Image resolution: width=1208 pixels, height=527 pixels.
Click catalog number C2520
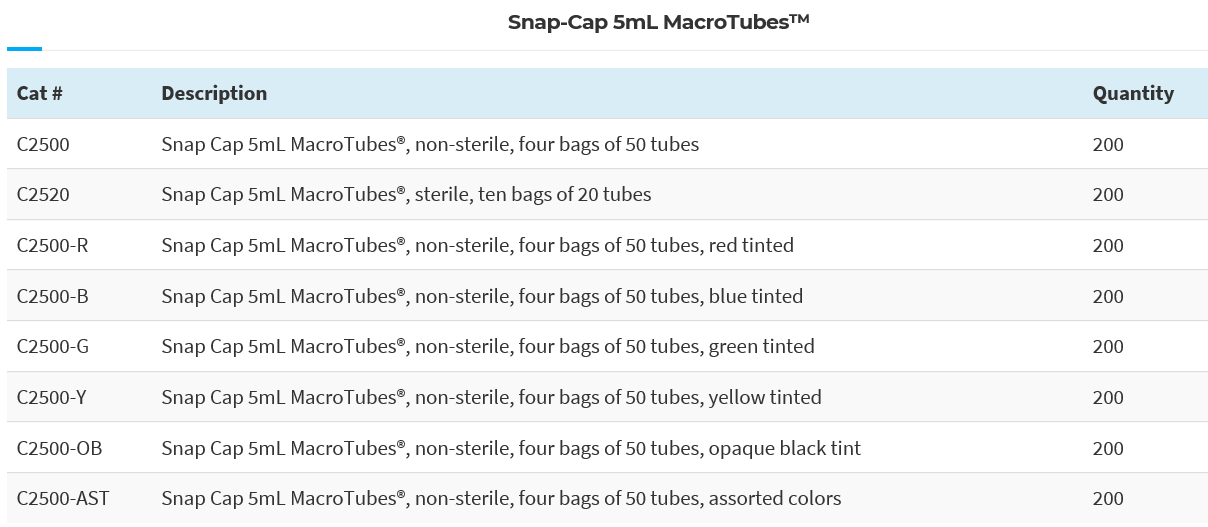pos(43,195)
